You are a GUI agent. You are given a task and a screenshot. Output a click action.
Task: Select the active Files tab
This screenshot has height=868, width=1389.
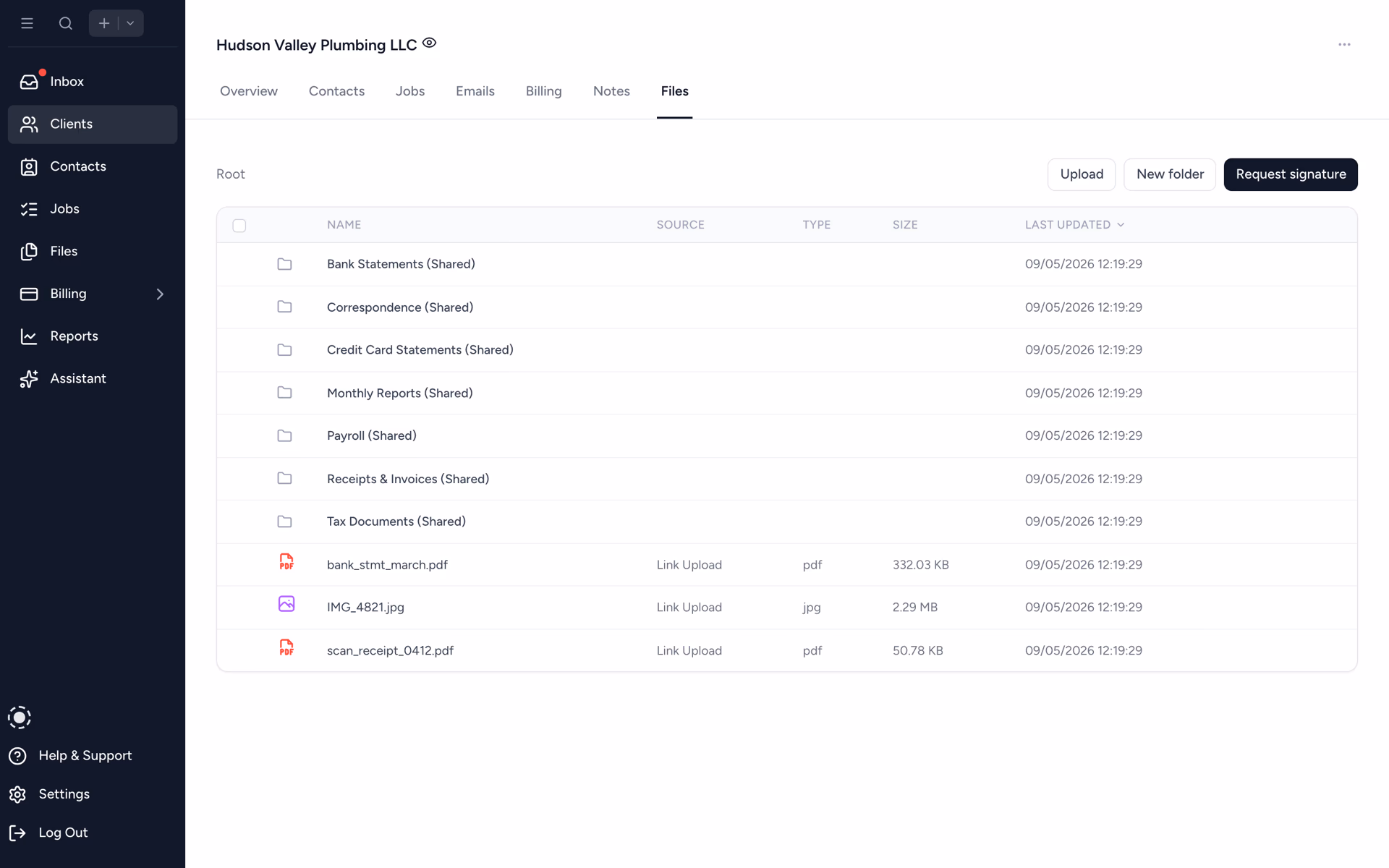pos(674,91)
